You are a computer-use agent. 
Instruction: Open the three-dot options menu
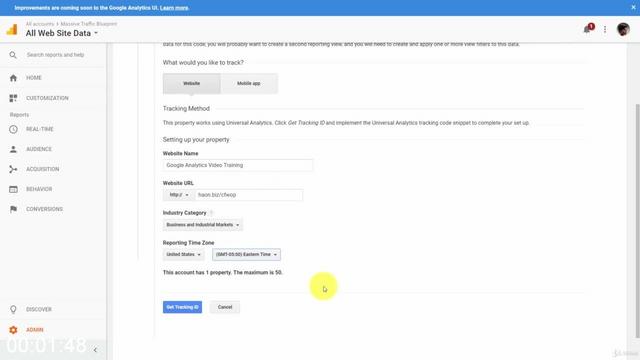(x=605, y=29)
